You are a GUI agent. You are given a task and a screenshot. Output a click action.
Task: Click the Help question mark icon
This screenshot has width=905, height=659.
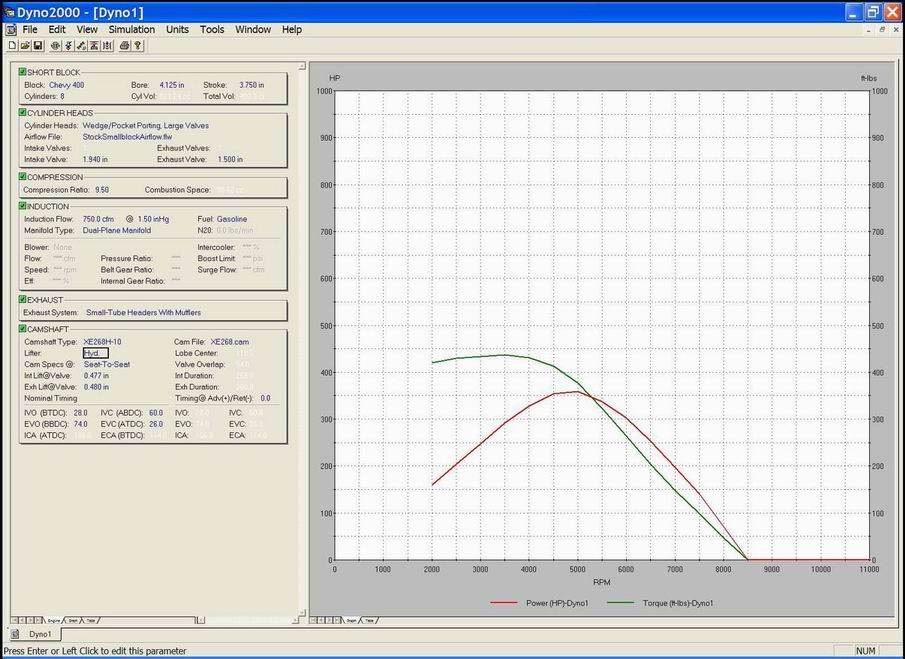point(137,46)
